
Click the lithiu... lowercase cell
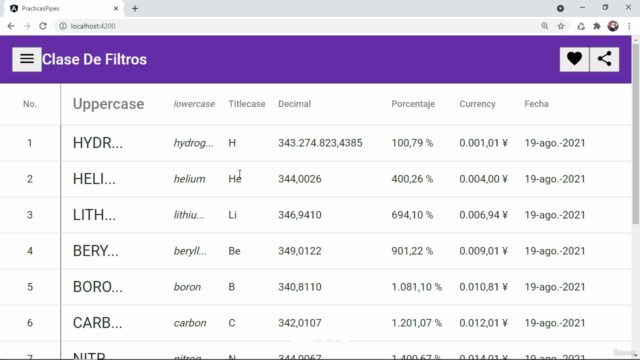189,215
